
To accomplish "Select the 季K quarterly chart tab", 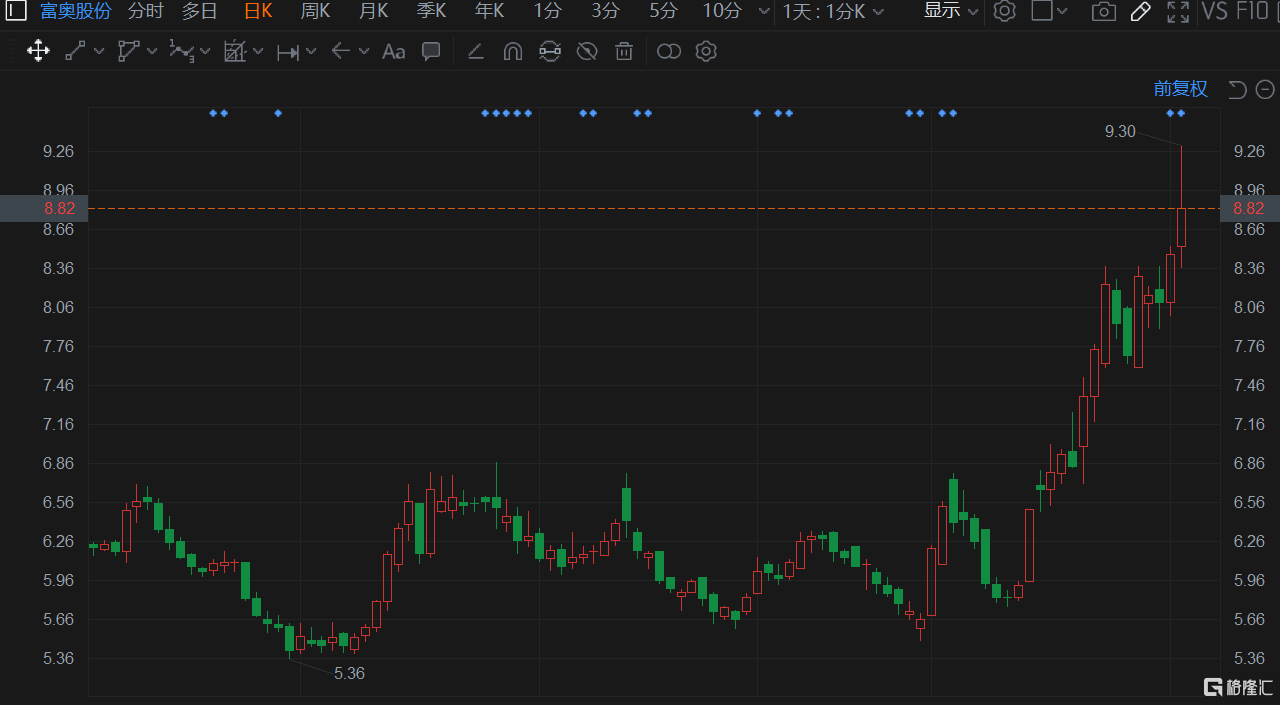I will pos(431,11).
